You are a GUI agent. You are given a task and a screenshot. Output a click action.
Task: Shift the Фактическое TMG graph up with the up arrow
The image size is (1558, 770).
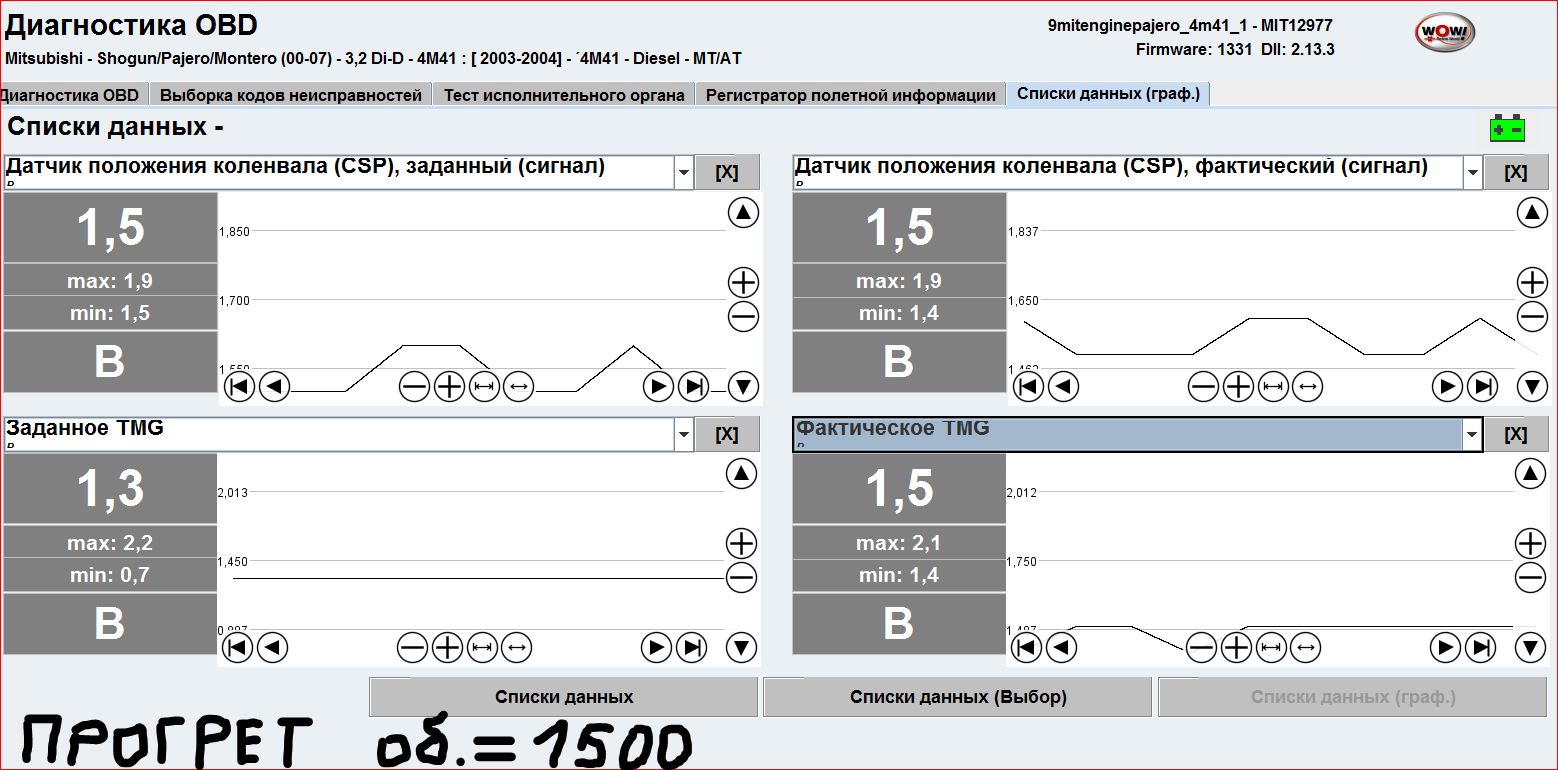[x=1530, y=474]
